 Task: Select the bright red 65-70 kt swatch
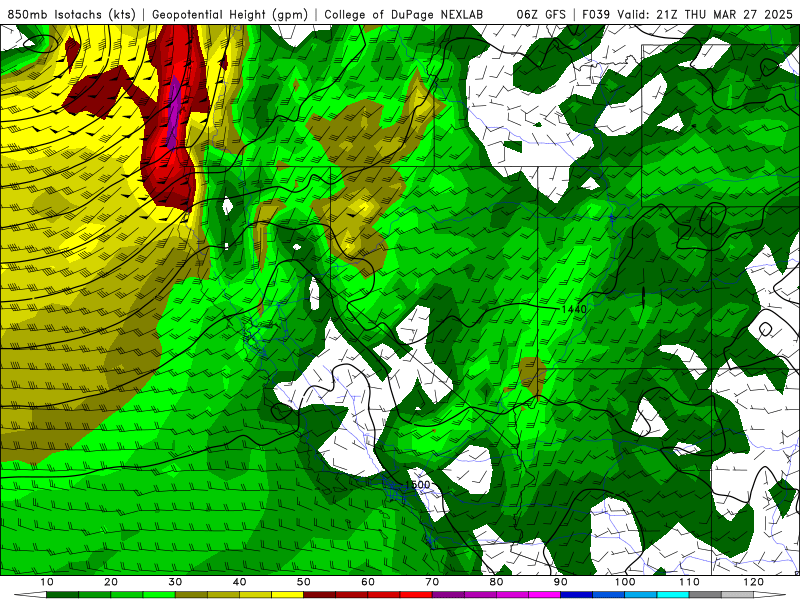pyautogui.click(x=416, y=595)
